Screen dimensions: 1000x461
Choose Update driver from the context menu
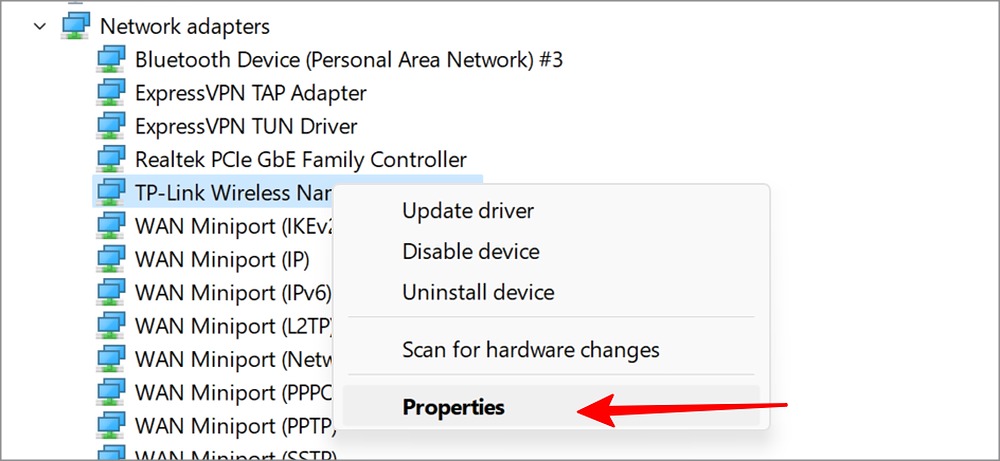pyautogui.click(x=468, y=211)
